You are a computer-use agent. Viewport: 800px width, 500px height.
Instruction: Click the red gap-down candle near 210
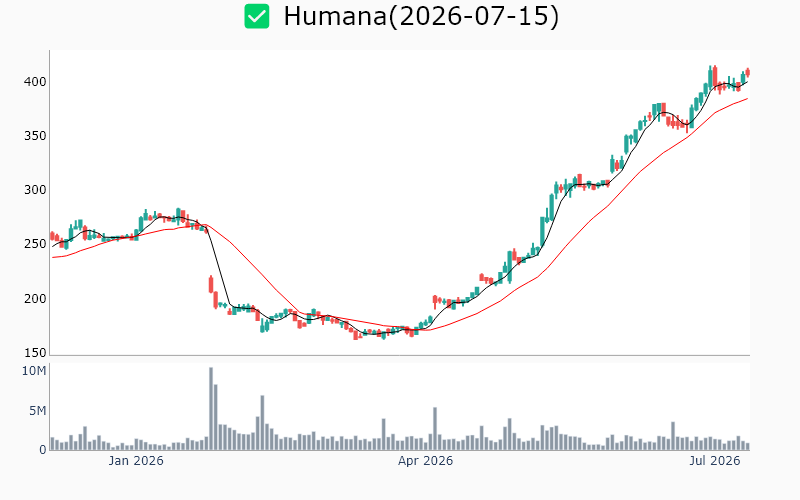point(211,284)
